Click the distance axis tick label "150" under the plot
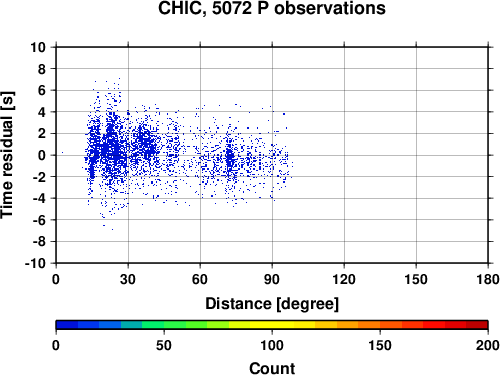This screenshot has height=375, width=500. pyautogui.click(x=416, y=279)
